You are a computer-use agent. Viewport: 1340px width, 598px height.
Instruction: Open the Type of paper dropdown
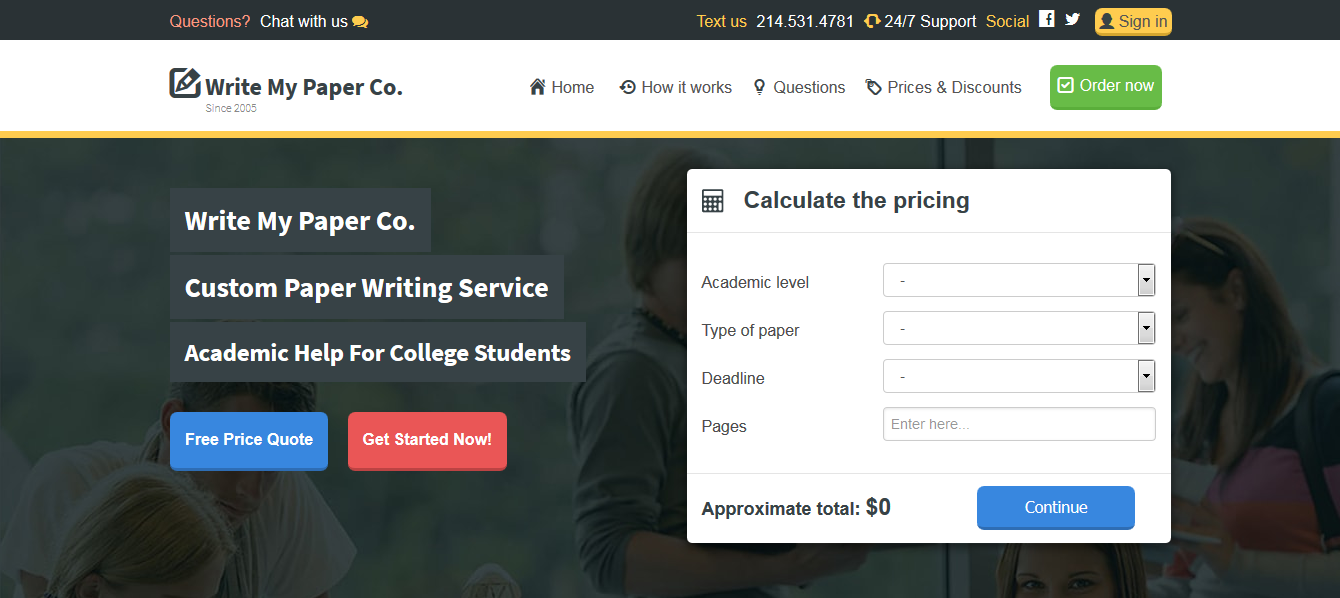click(x=1019, y=328)
